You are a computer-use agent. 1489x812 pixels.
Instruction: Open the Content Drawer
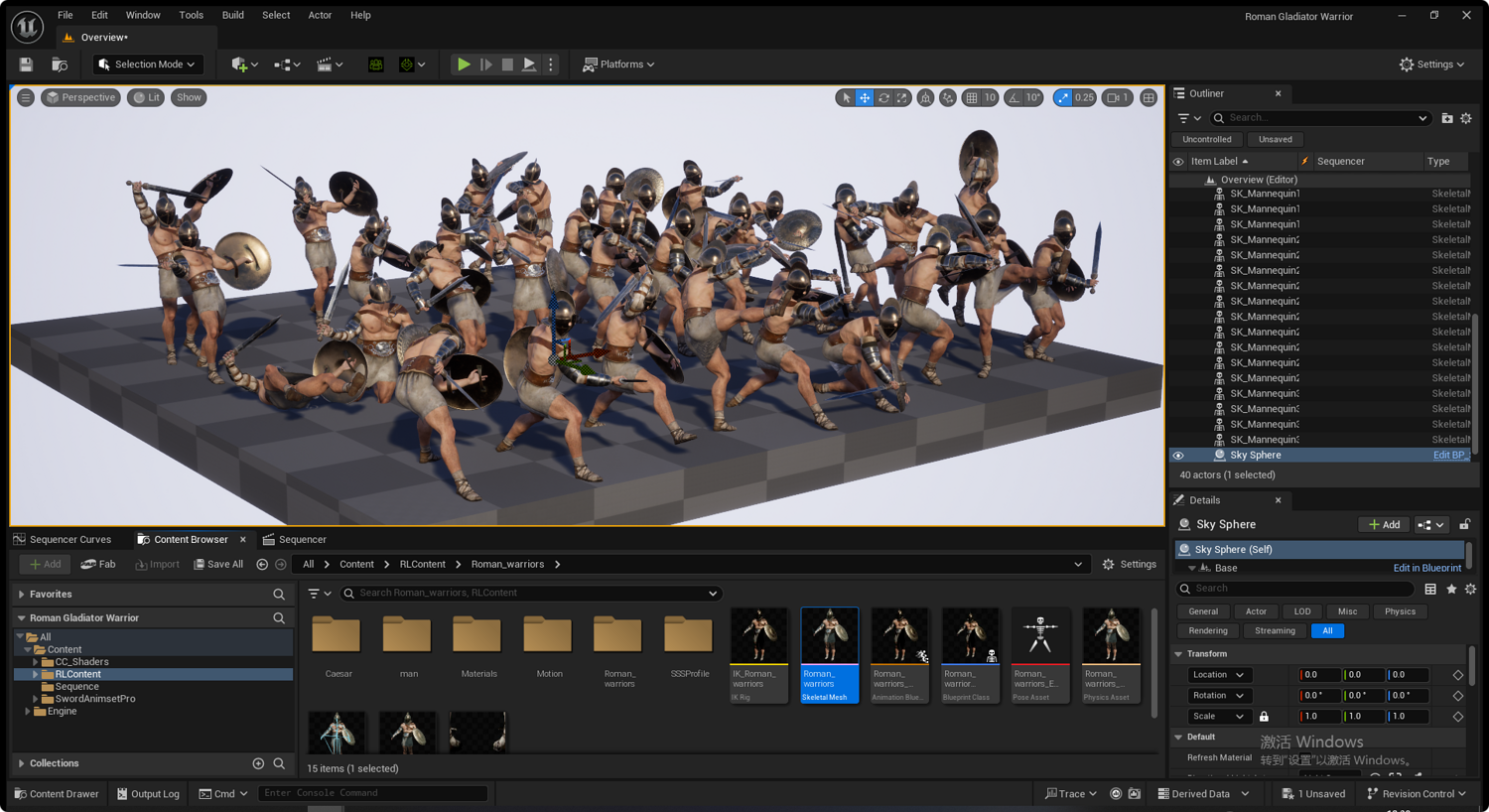57,794
